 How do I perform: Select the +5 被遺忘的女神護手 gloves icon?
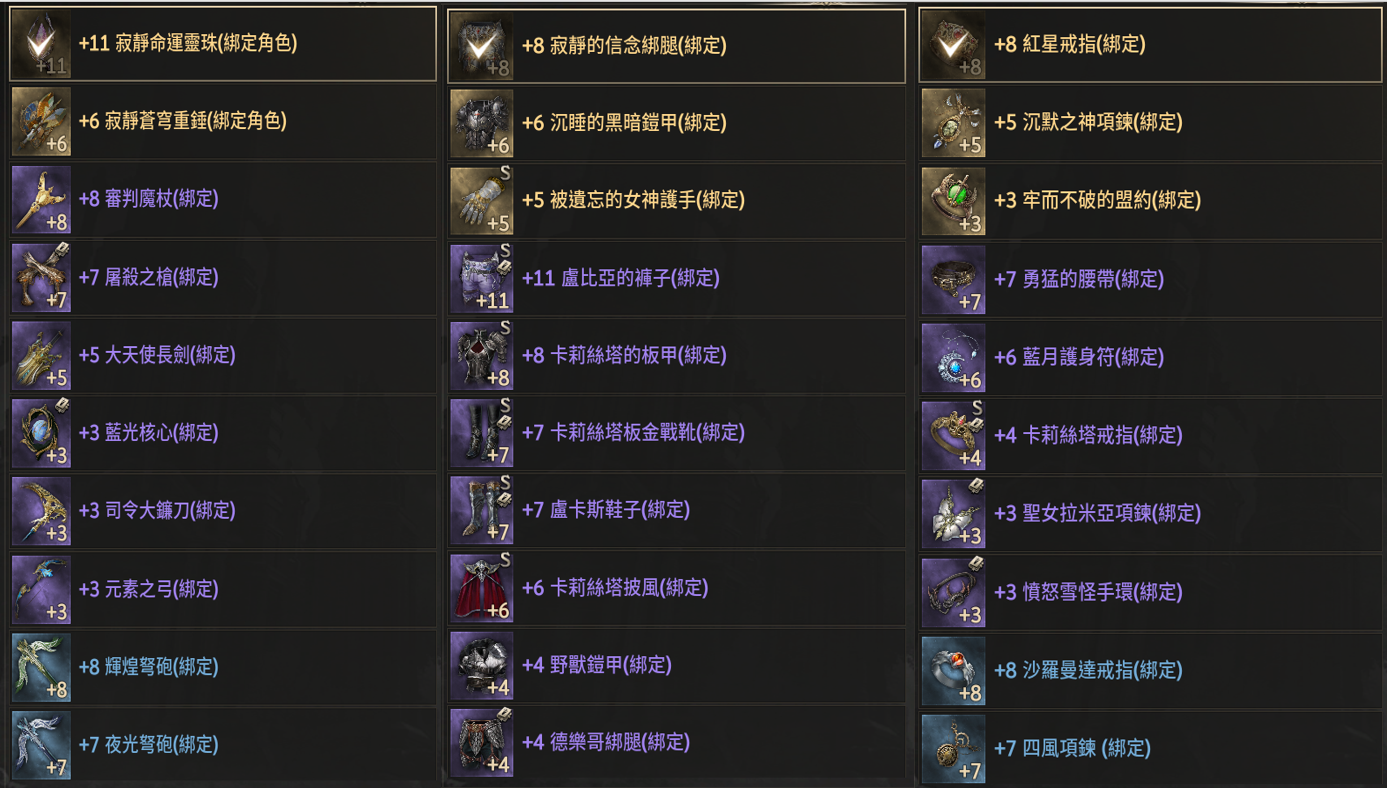coord(482,200)
